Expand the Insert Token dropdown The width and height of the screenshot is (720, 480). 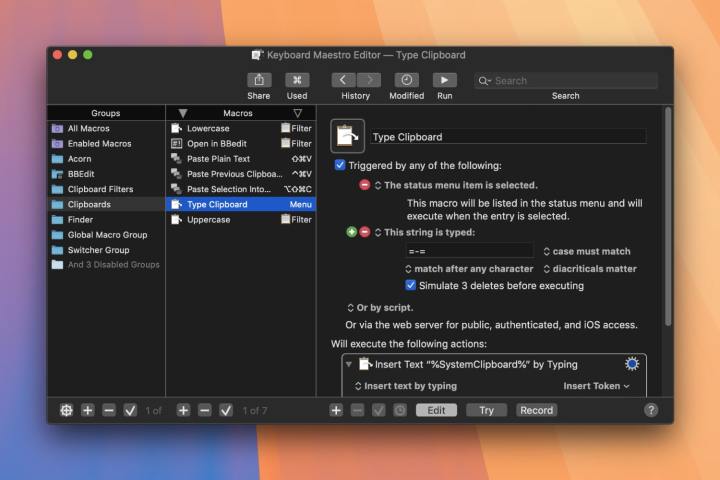pyautogui.click(x=597, y=386)
